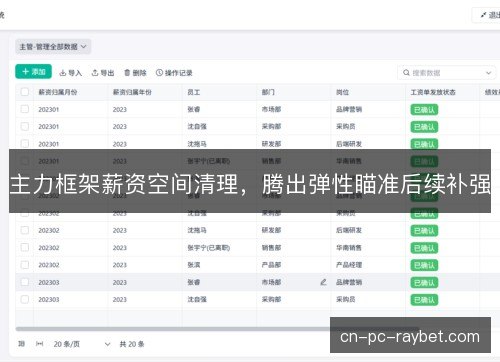Screen dimensions: 500x362
Task: Click the 导入 import download icon
Action: [62, 73]
